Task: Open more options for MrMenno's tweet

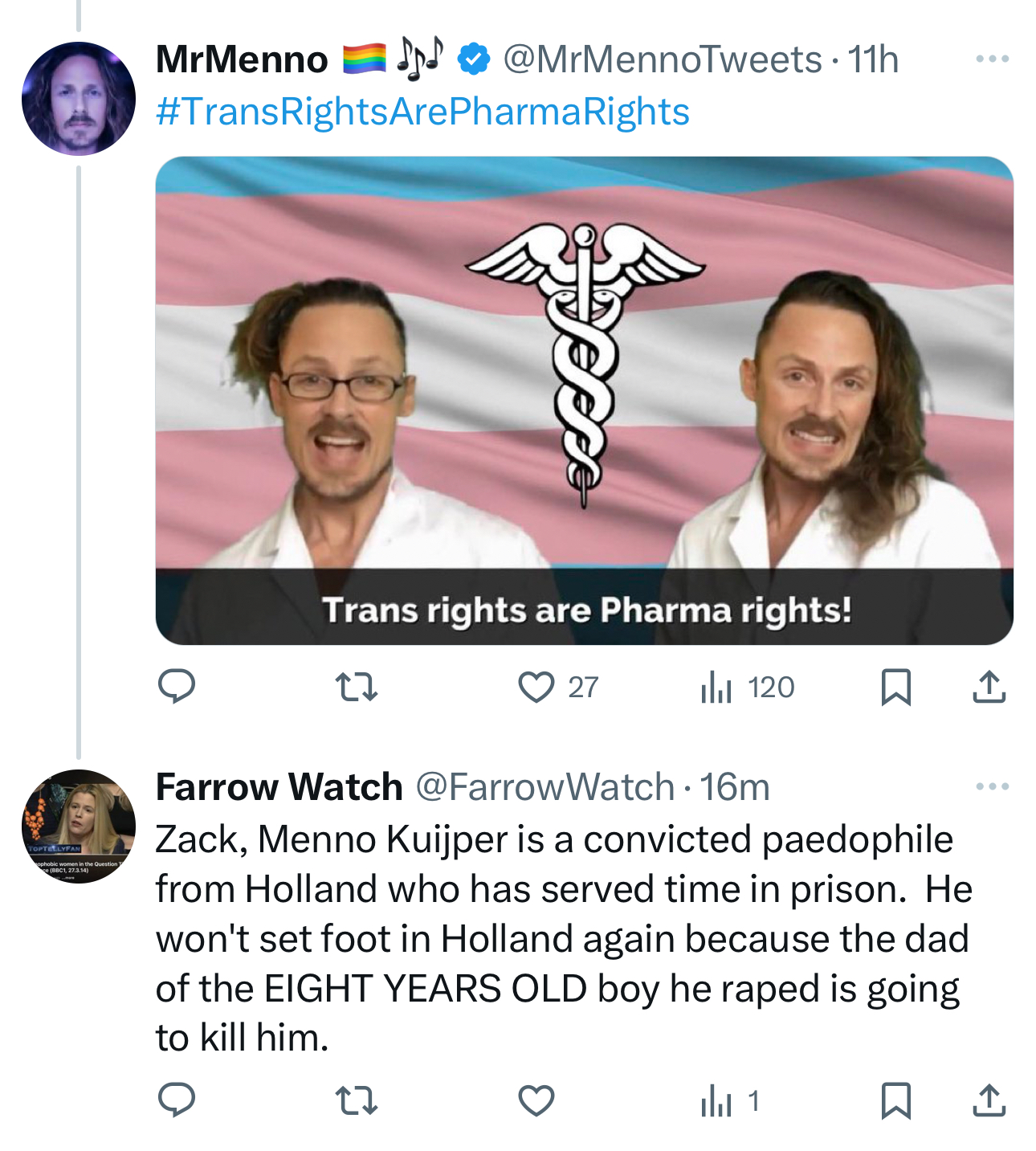Action: click(x=992, y=59)
